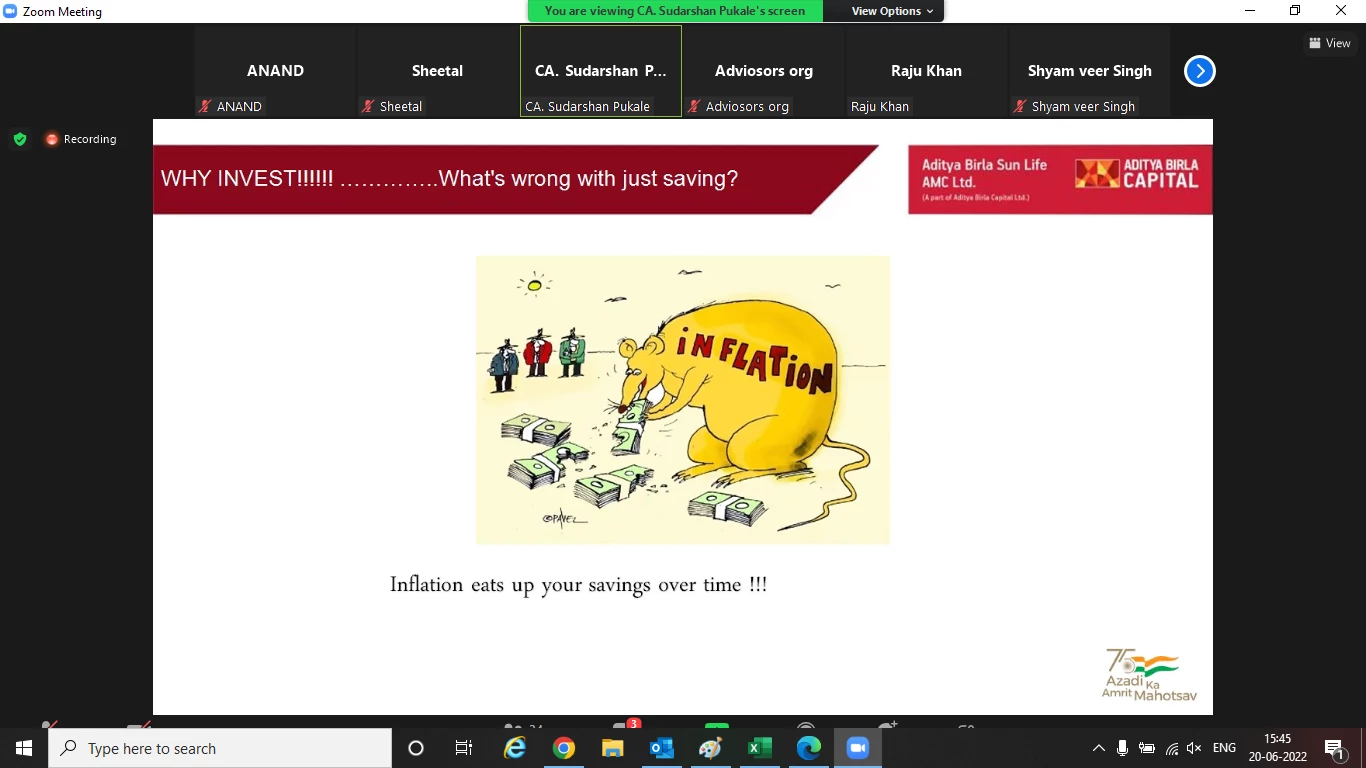The height and width of the screenshot is (768, 1366).
Task: Minimize the Zoom Meeting window
Action: tap(1250, 11)
